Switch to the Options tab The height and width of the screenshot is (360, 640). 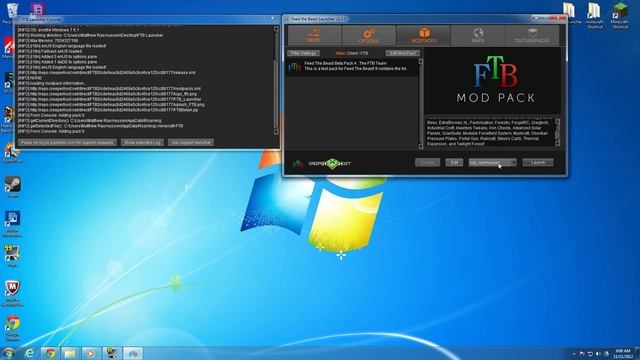click(x=369, y=36)
